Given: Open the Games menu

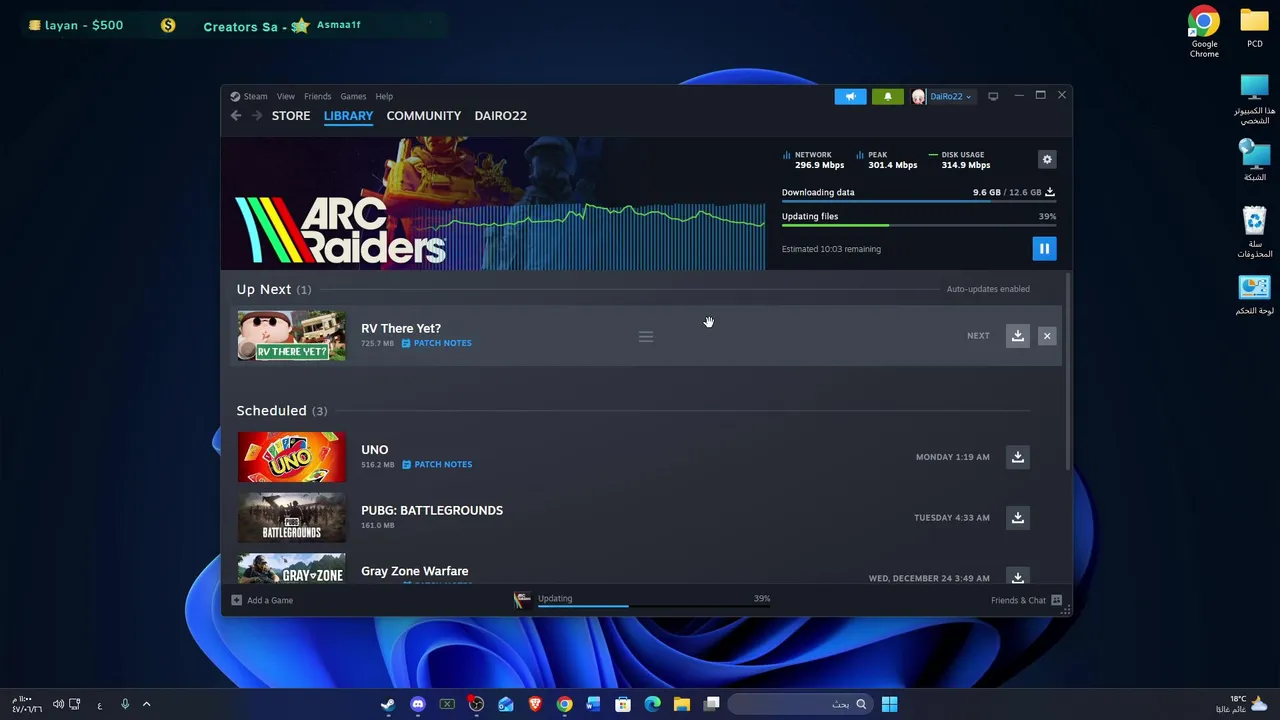Looking at the screenshot, I should pyautogui.click(x=353, y=96).
